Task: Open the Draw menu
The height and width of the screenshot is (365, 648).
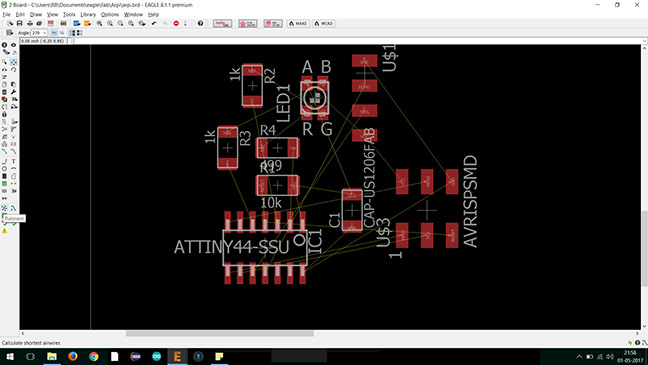Action: [36, 14]
